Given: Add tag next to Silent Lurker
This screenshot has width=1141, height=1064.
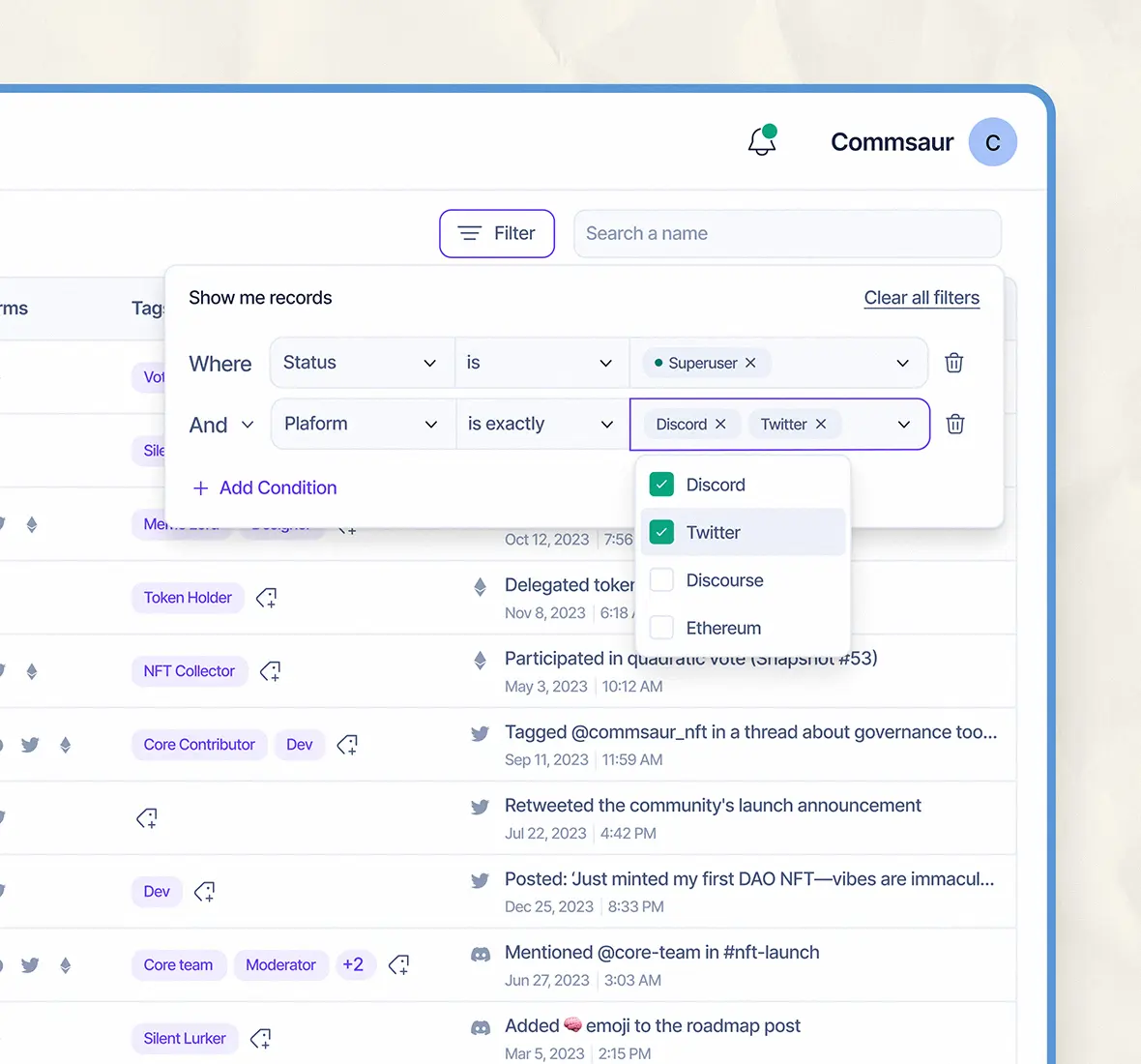Looking at the screenshot, I should point(260,1039).
